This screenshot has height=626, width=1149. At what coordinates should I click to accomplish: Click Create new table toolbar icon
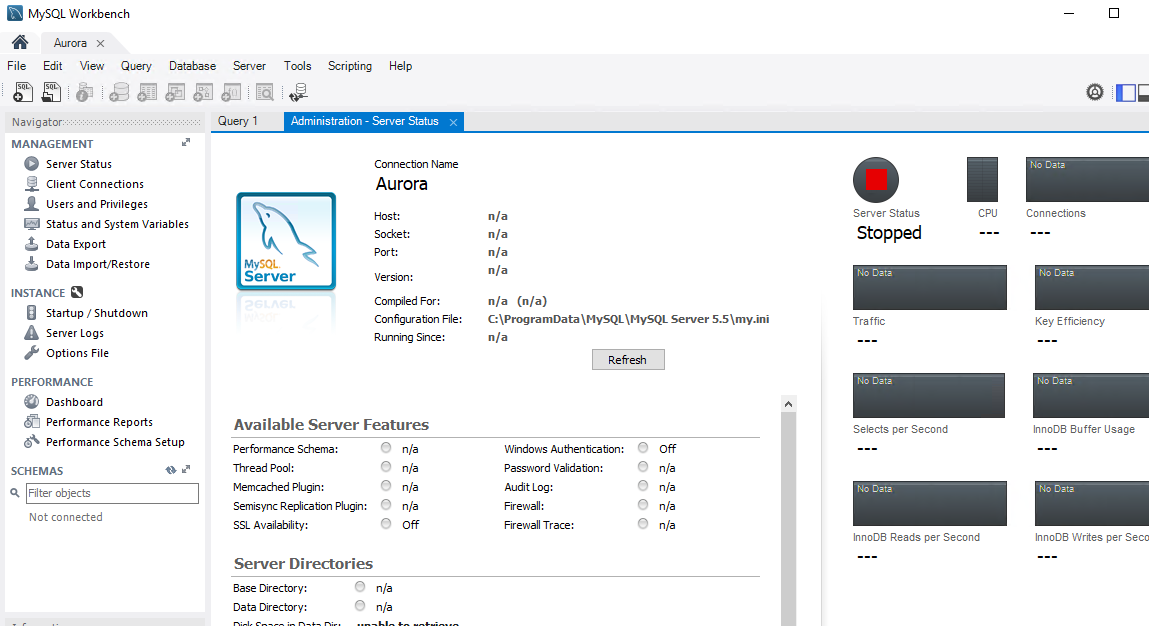(x=147, y=92)
